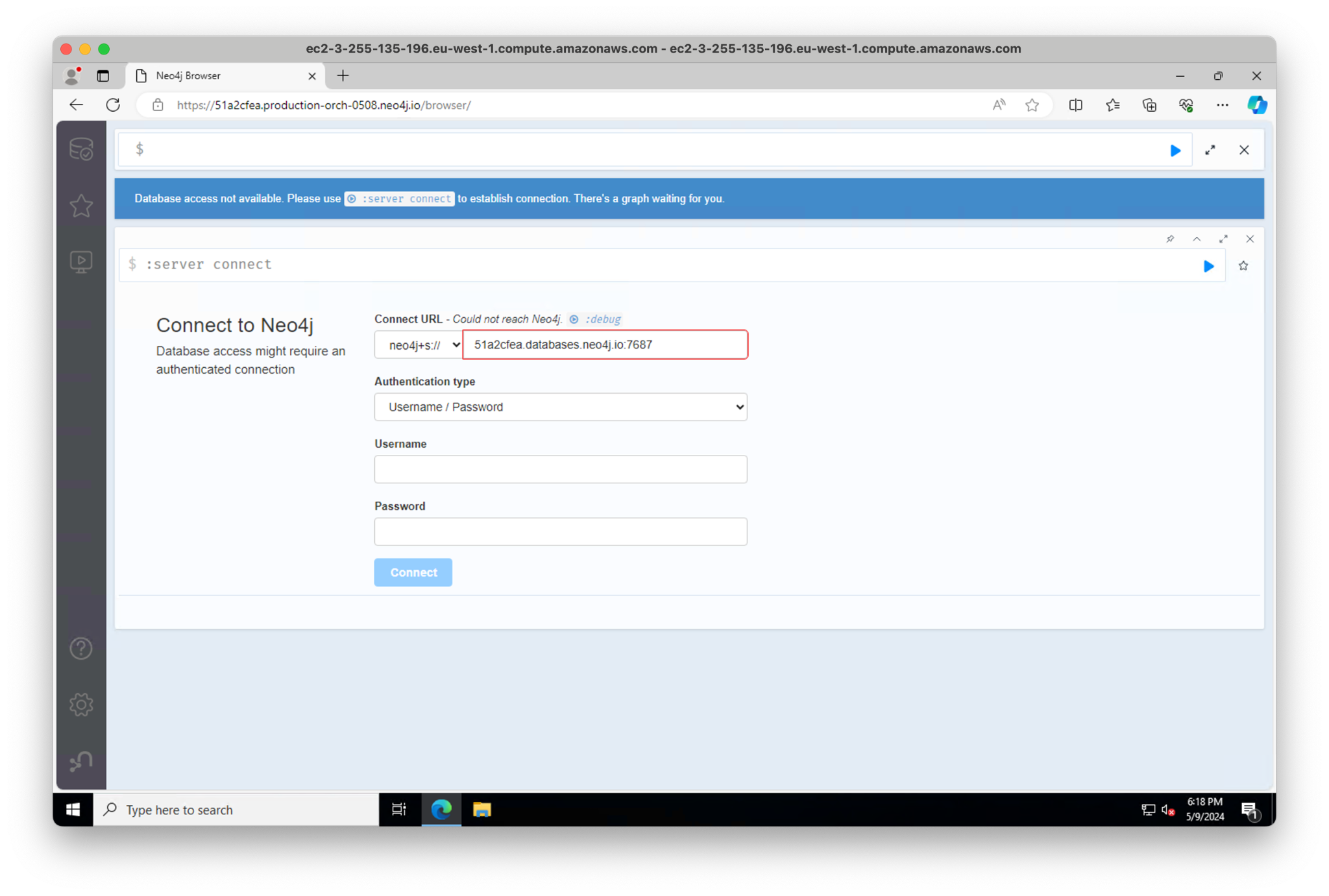Click the Connect button

click(413, 572)
